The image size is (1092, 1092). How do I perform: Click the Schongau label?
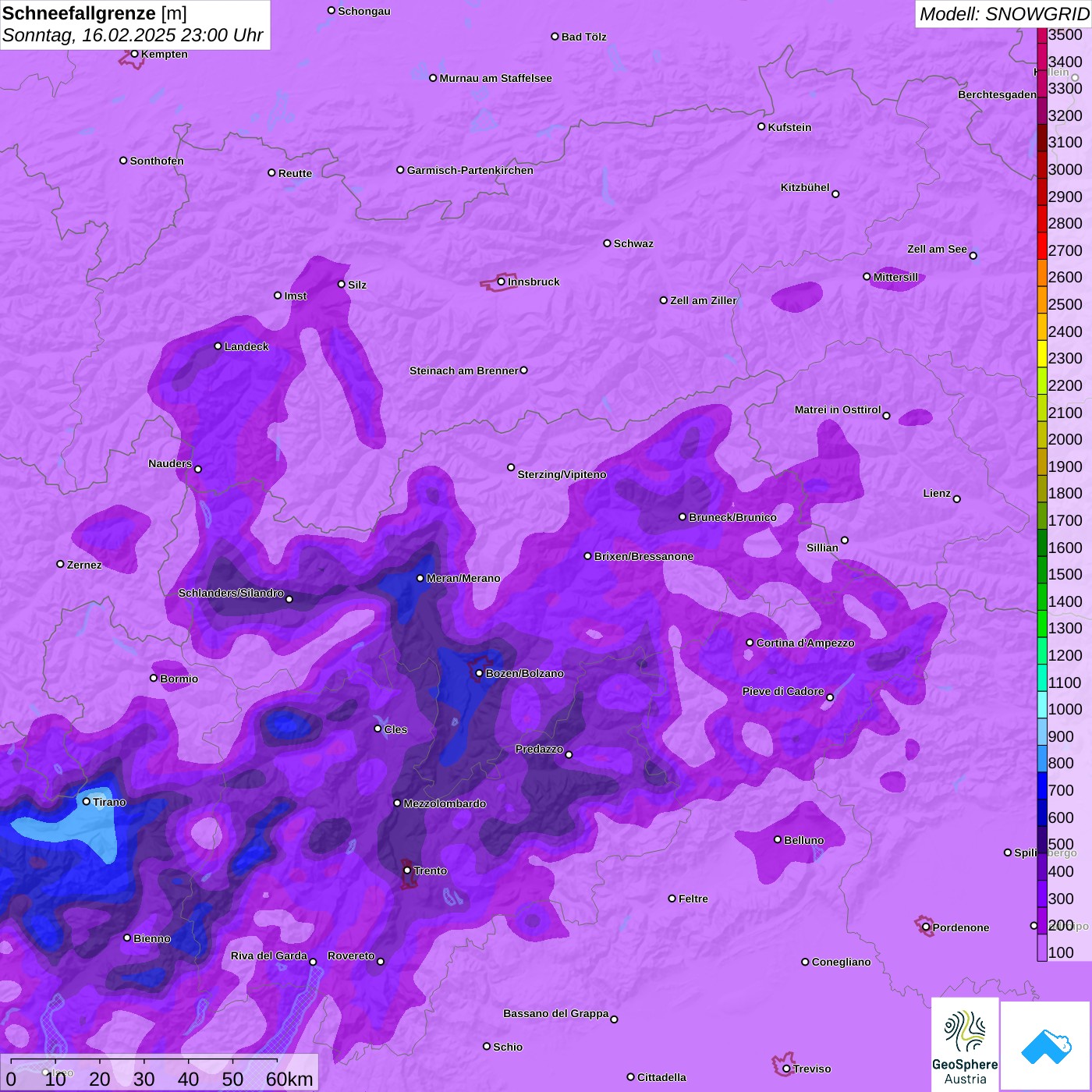pyautogui.click(x=364, y=11)
